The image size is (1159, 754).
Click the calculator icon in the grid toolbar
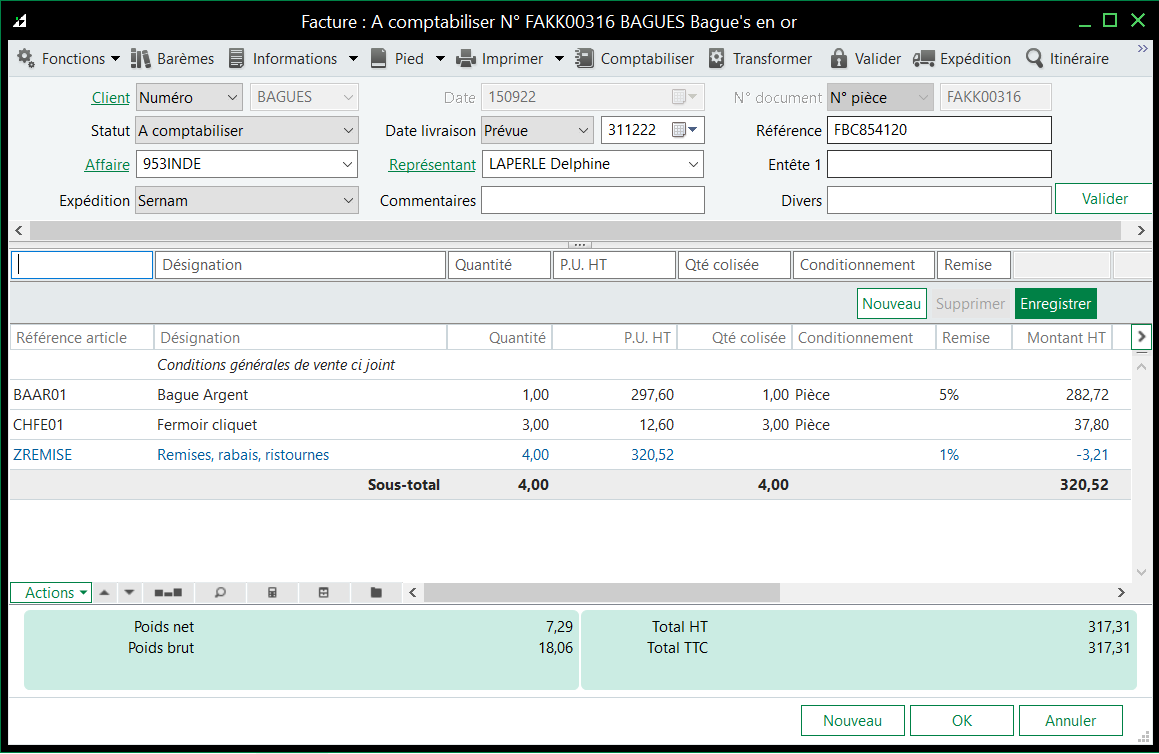(272, 592)
